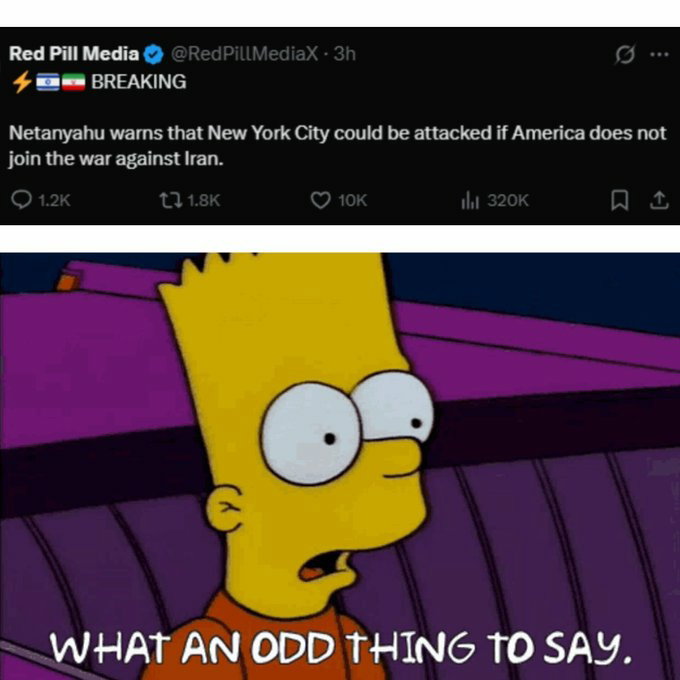The image size is (680, 680).
Task: Bookmark this Red Pill Media post
Action: [x=619, y=200]
